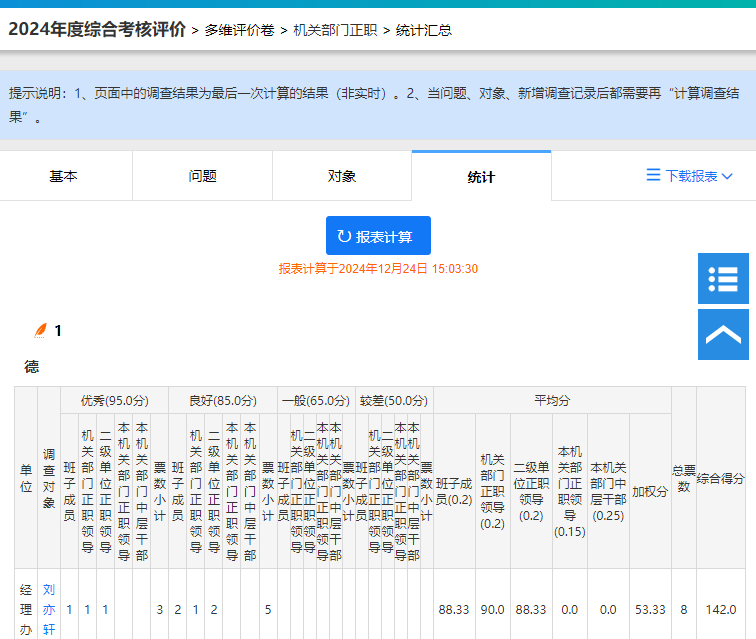
Task: Click the 平均分 column header
Action: coord(553,400)
